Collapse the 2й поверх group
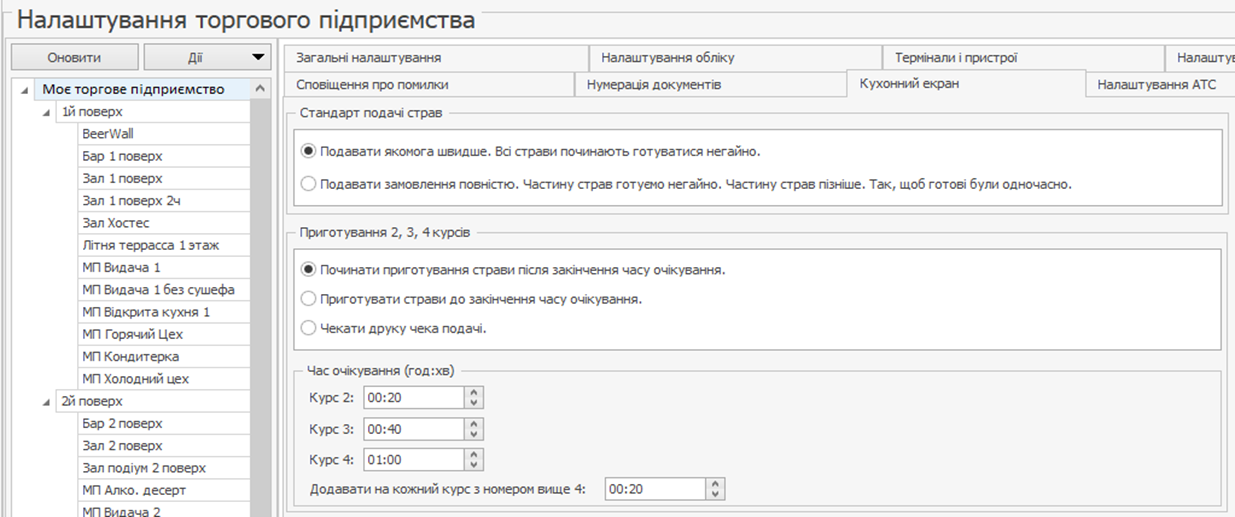Image resolution: width=1235 pixels, height=517 pixels. pos(47,402)
